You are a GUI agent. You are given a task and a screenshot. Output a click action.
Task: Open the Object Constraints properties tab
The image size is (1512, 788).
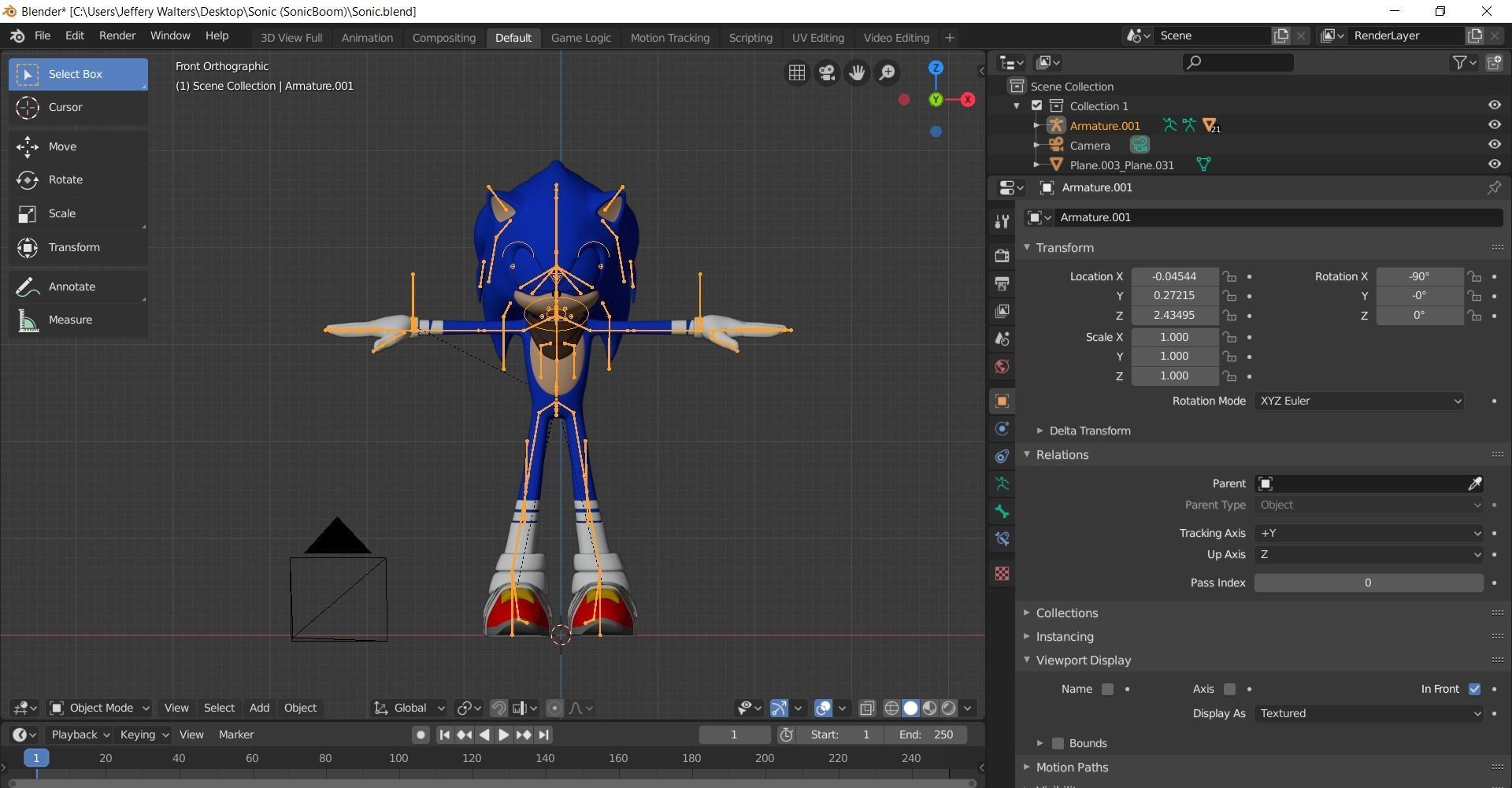tap(1002, 456)
